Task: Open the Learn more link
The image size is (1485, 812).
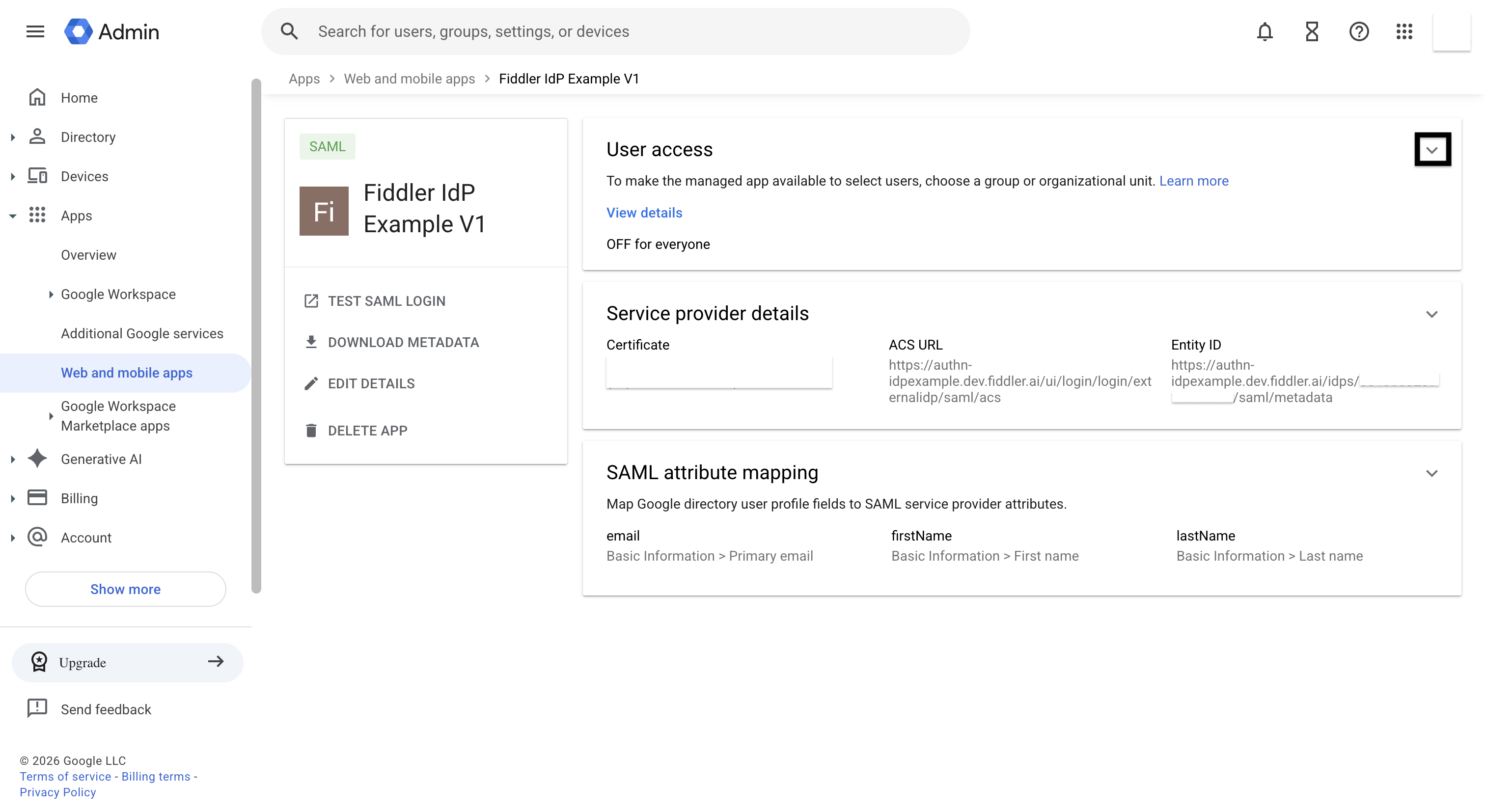Action: [x=1194, y=181]
